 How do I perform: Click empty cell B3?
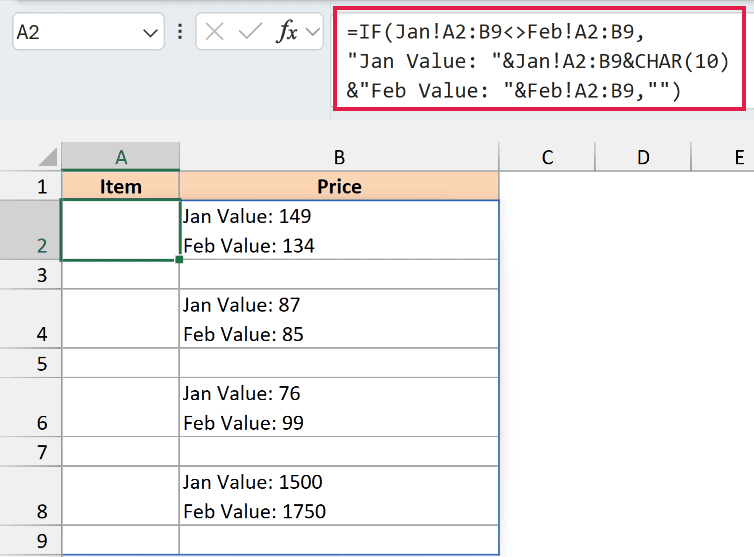339,275
